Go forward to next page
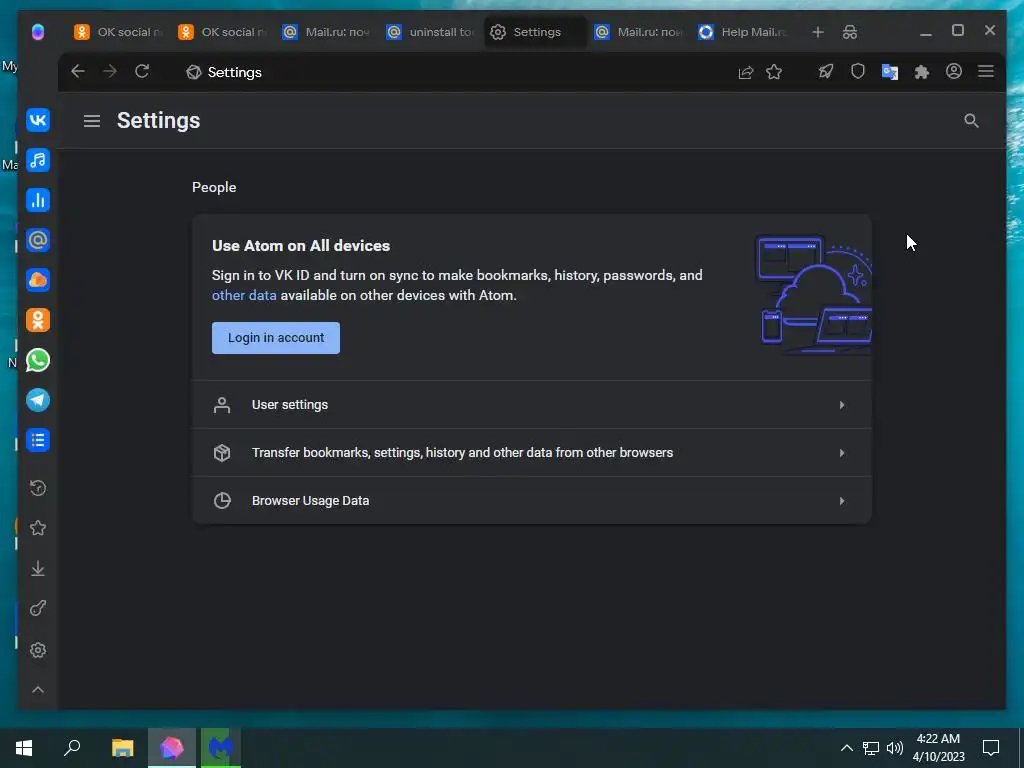The height and width of the screenshot is (768, 1024). point(110,71)
